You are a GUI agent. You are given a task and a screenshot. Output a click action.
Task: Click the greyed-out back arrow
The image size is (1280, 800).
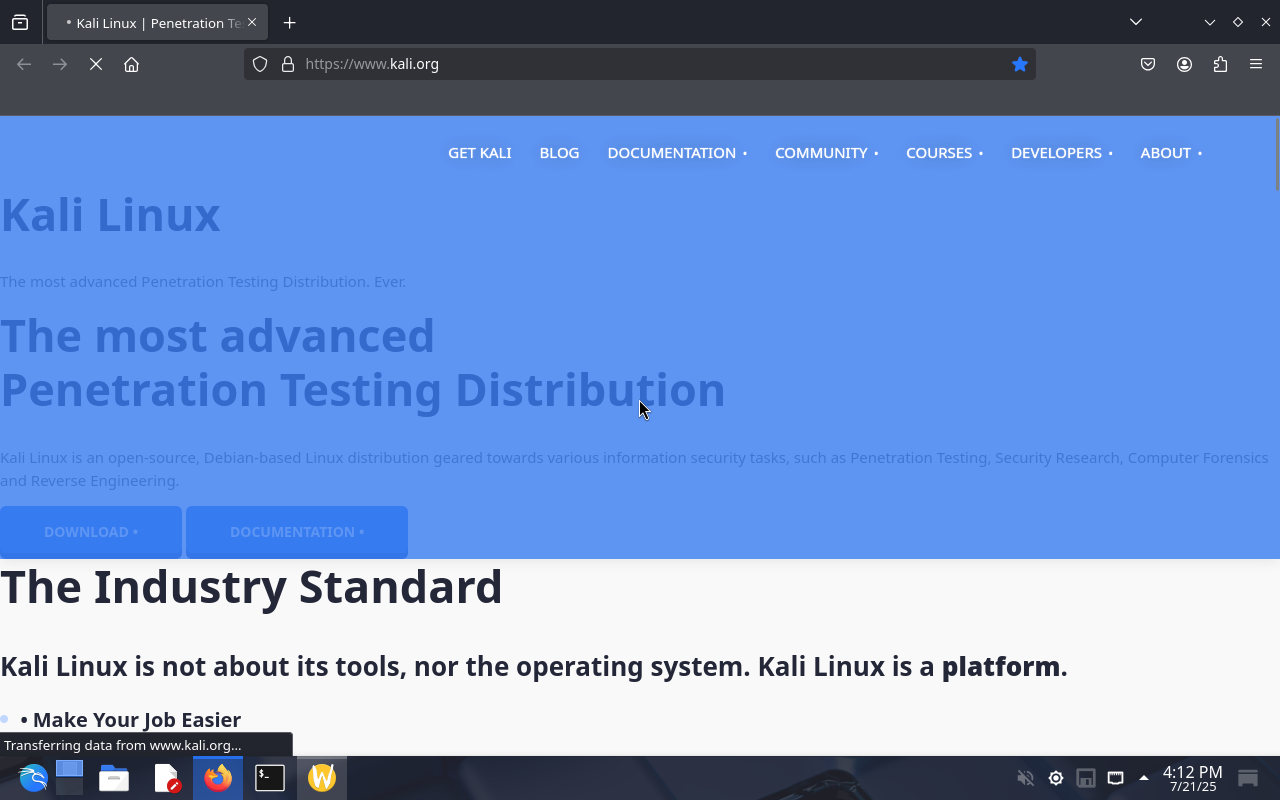(24, 64)
